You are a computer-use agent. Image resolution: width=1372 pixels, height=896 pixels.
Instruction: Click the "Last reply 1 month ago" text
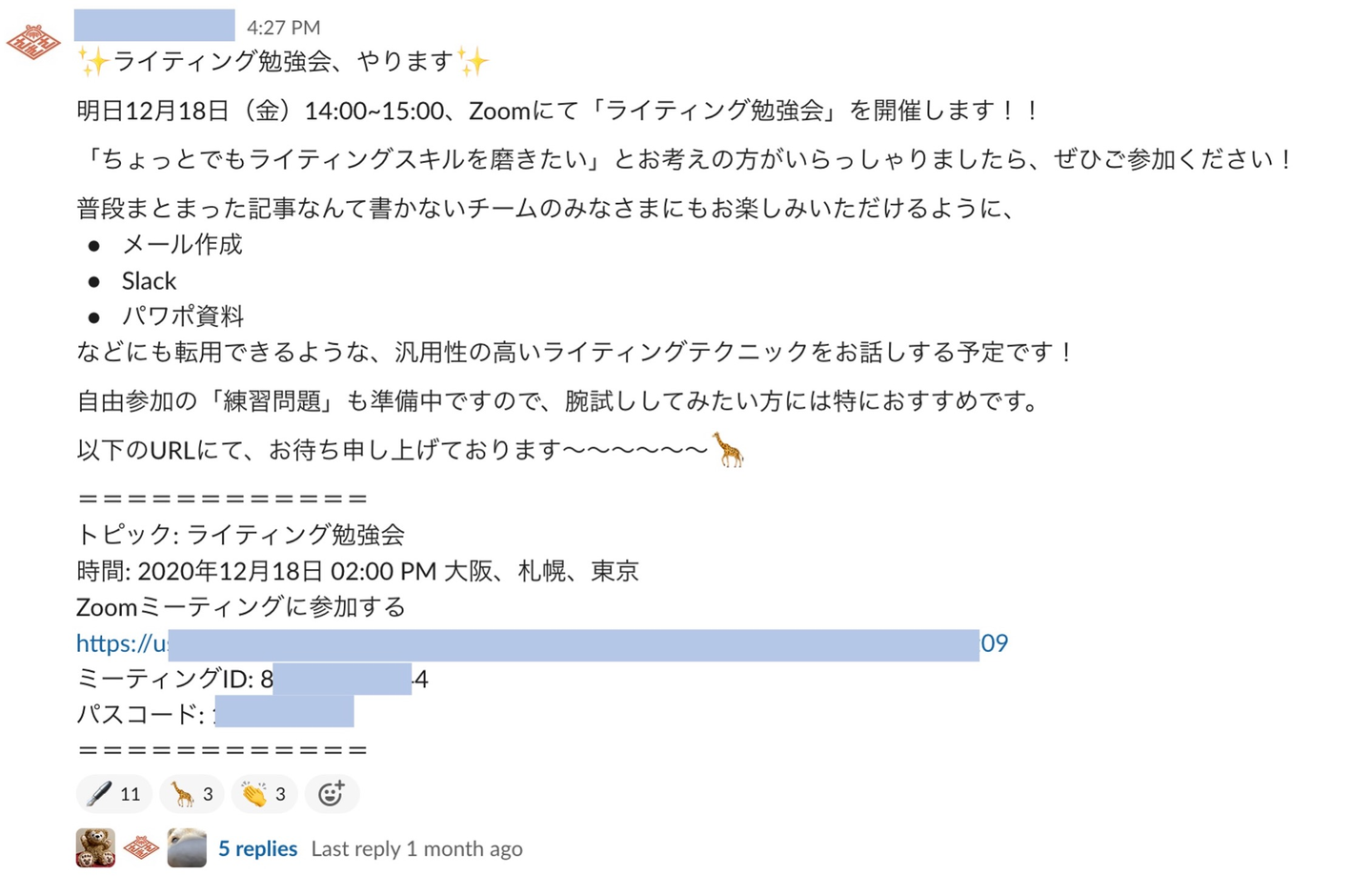[x=416, y=849]
